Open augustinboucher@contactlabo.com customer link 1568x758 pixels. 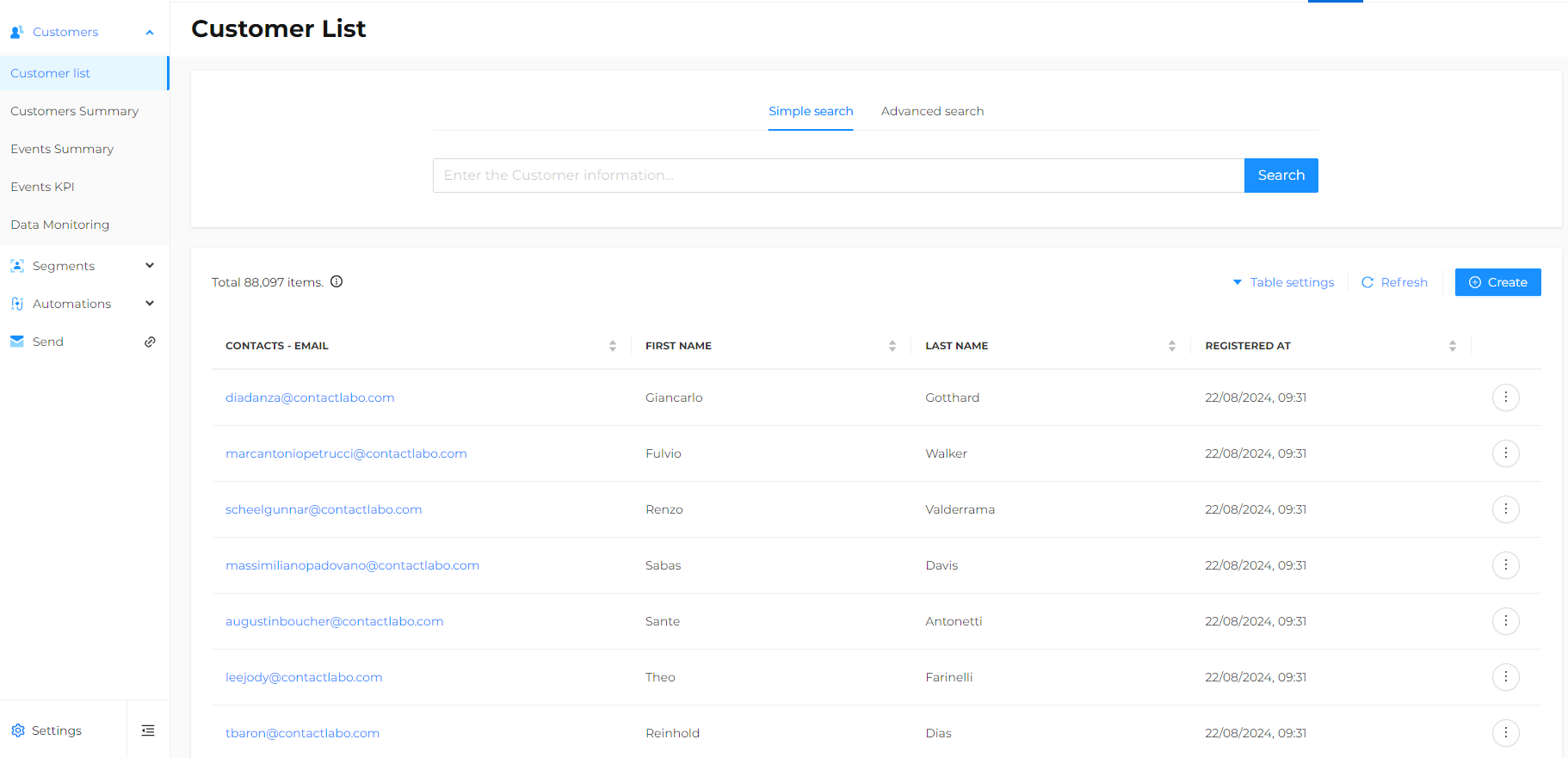tap(334, 621)
